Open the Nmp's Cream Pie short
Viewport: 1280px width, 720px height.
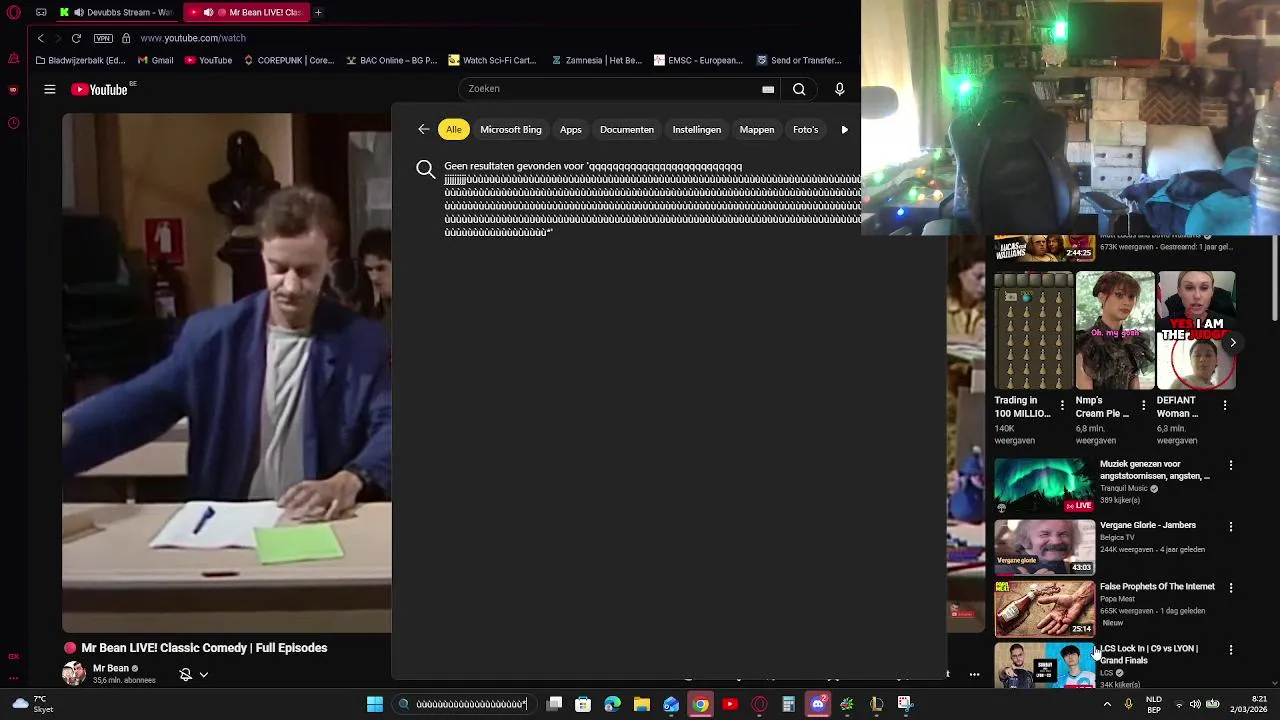tap(1115, 330)
